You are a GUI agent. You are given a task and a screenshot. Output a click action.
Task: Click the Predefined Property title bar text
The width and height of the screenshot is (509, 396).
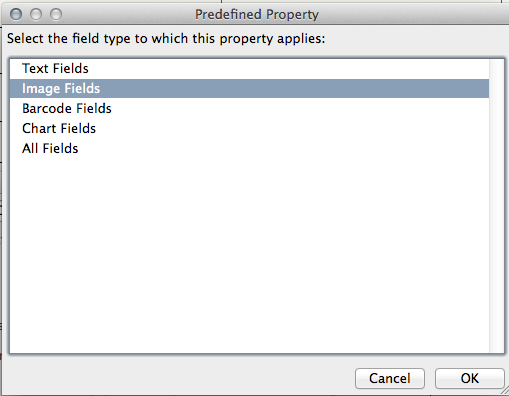pyautogui.click(x=257, y=15)
